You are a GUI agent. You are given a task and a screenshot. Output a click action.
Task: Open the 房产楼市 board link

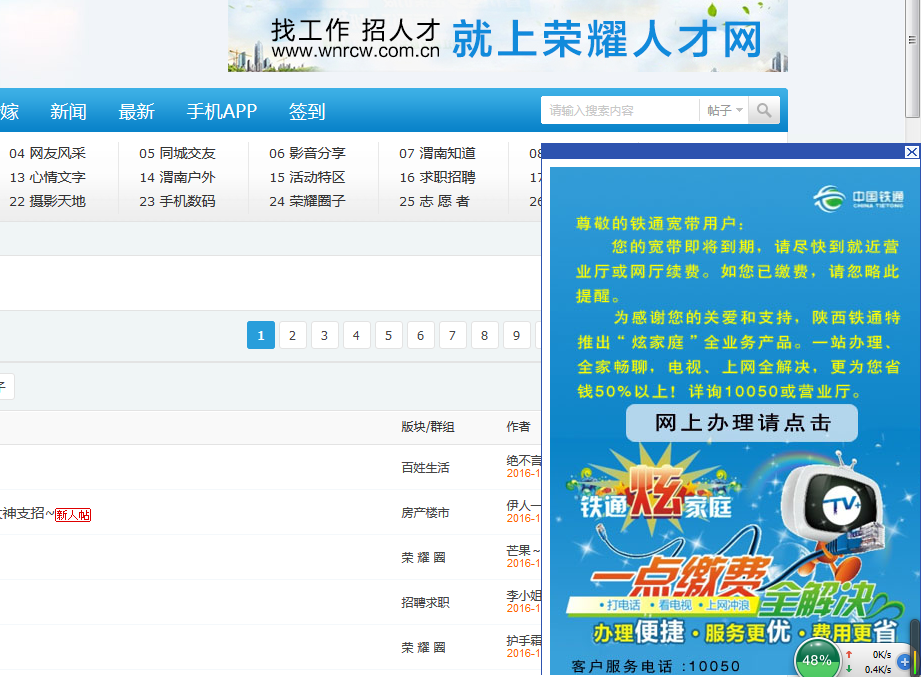click(x=425, y=513)
